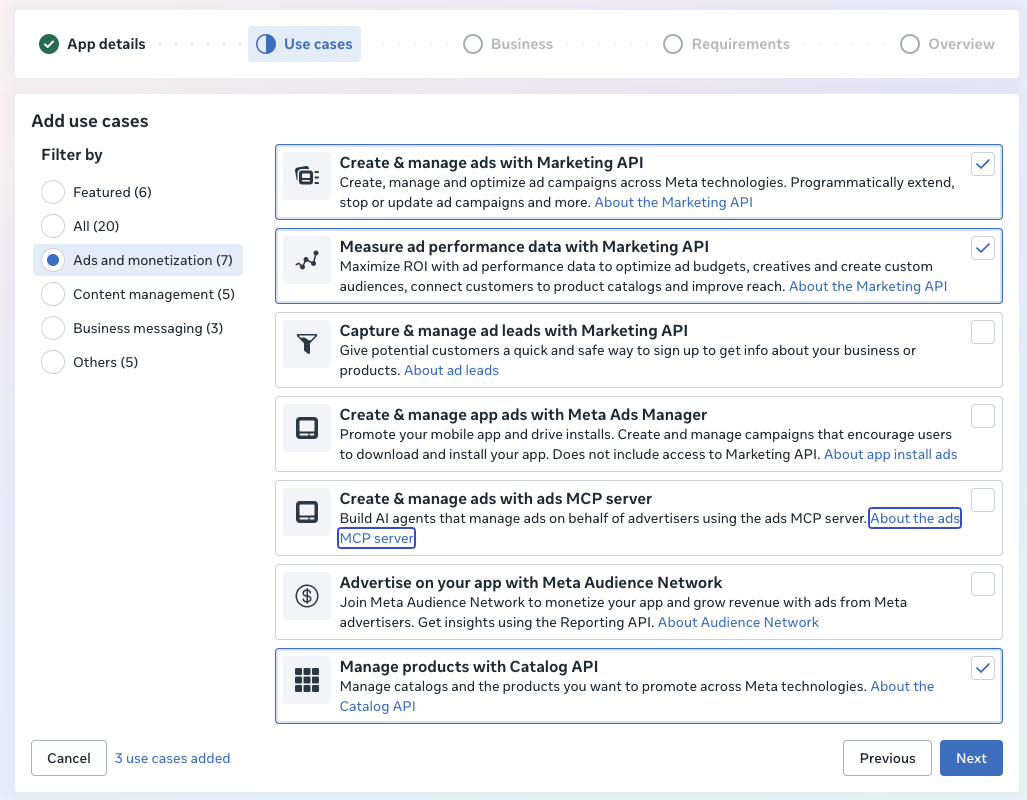Click the green App details checkmark icon
This screenshot has width=1027, height=800.
48,44
